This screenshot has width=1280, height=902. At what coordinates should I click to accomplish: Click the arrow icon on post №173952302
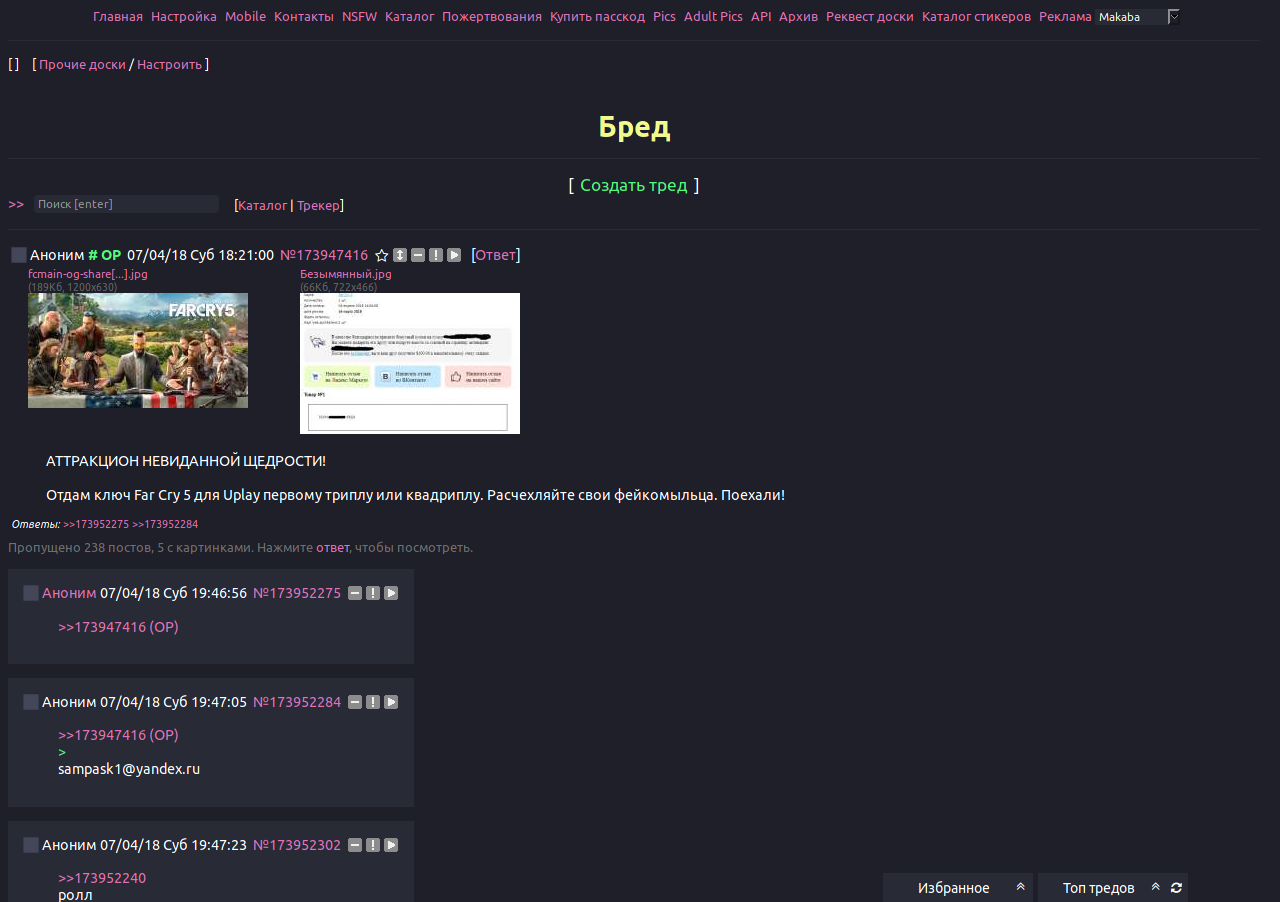[x=391, y=845]
